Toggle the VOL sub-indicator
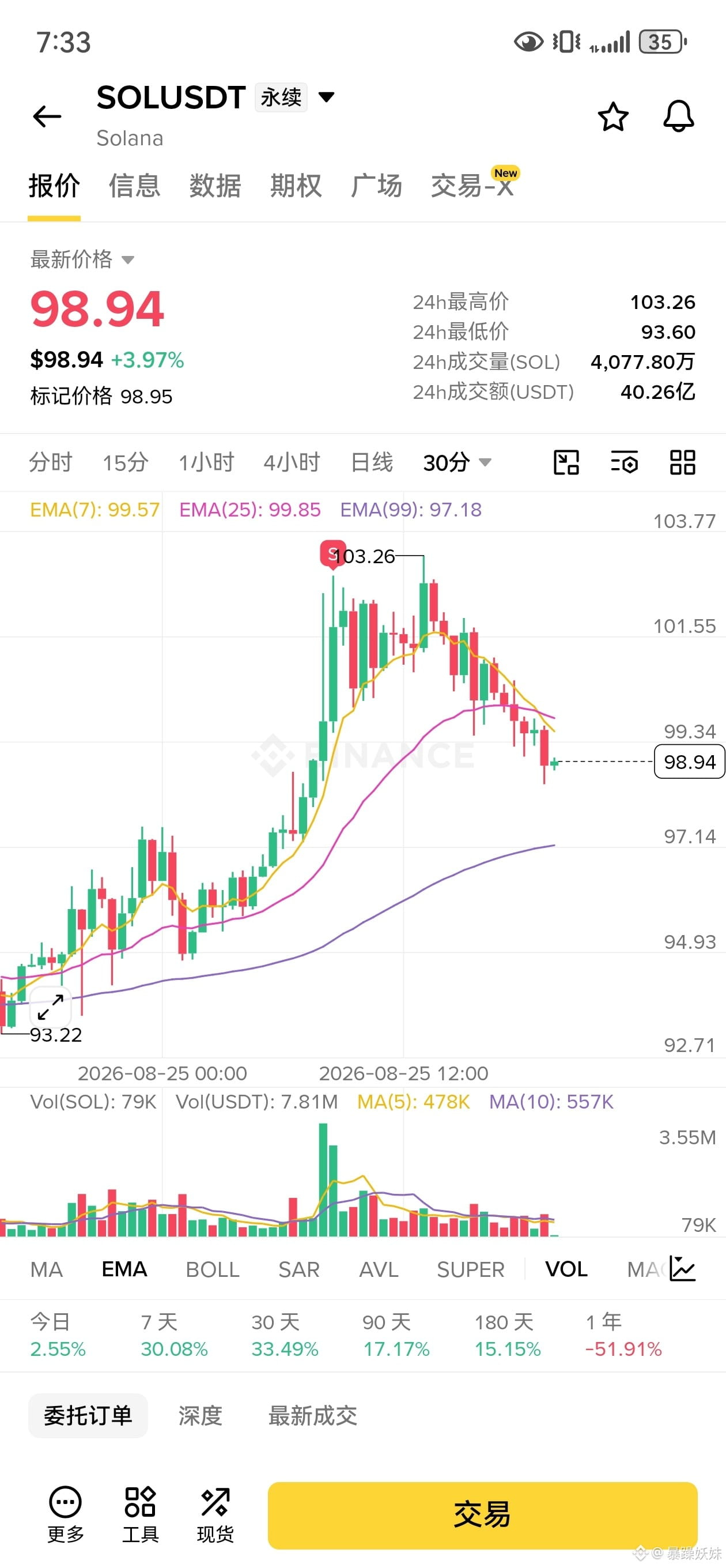726x1568 pixels. pos(566,1269)
